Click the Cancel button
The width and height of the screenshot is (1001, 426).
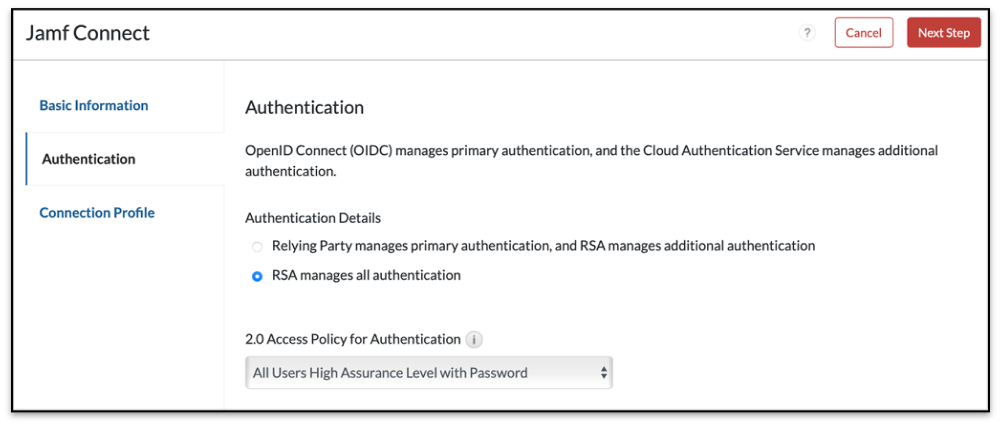pos(863,33)
